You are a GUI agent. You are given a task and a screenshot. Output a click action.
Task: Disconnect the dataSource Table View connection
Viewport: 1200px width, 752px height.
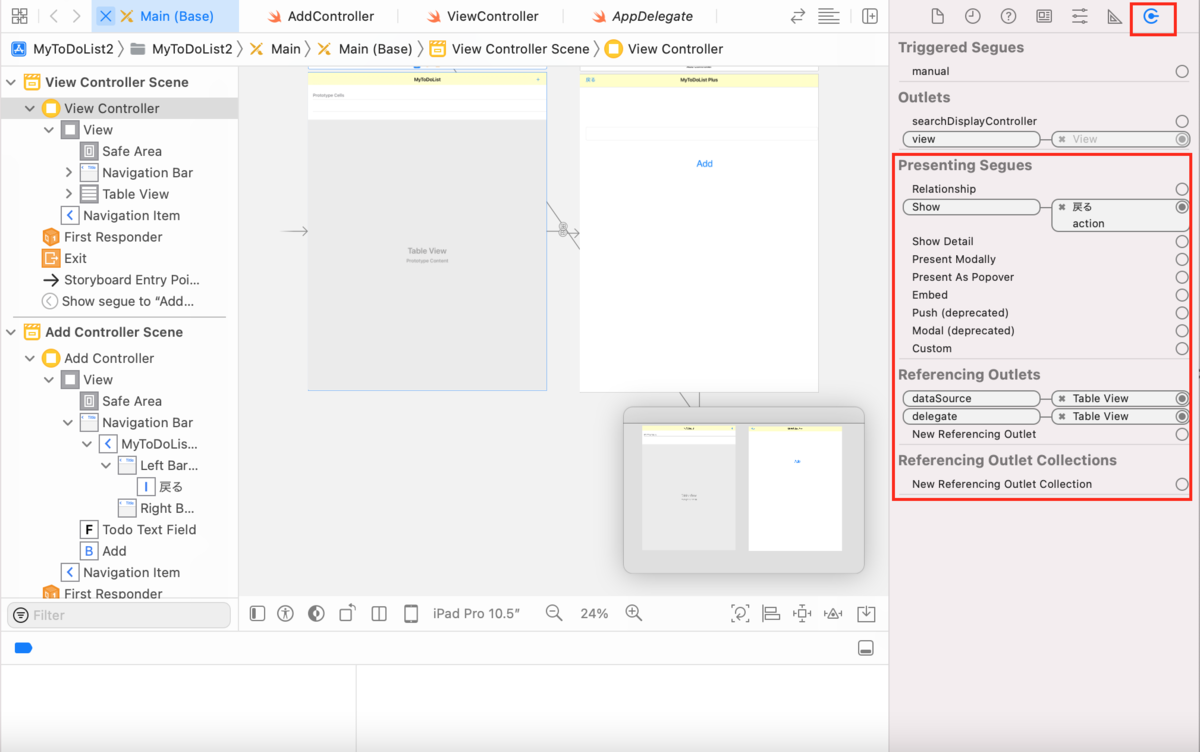[x=1062, y=398]
